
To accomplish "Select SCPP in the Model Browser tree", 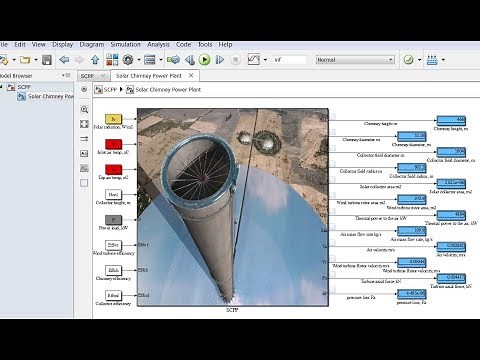I will [24, 87].
